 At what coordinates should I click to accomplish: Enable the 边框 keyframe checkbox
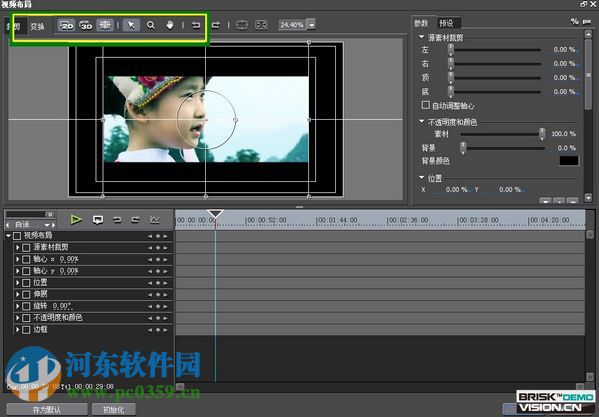click(x=26, y=330)
